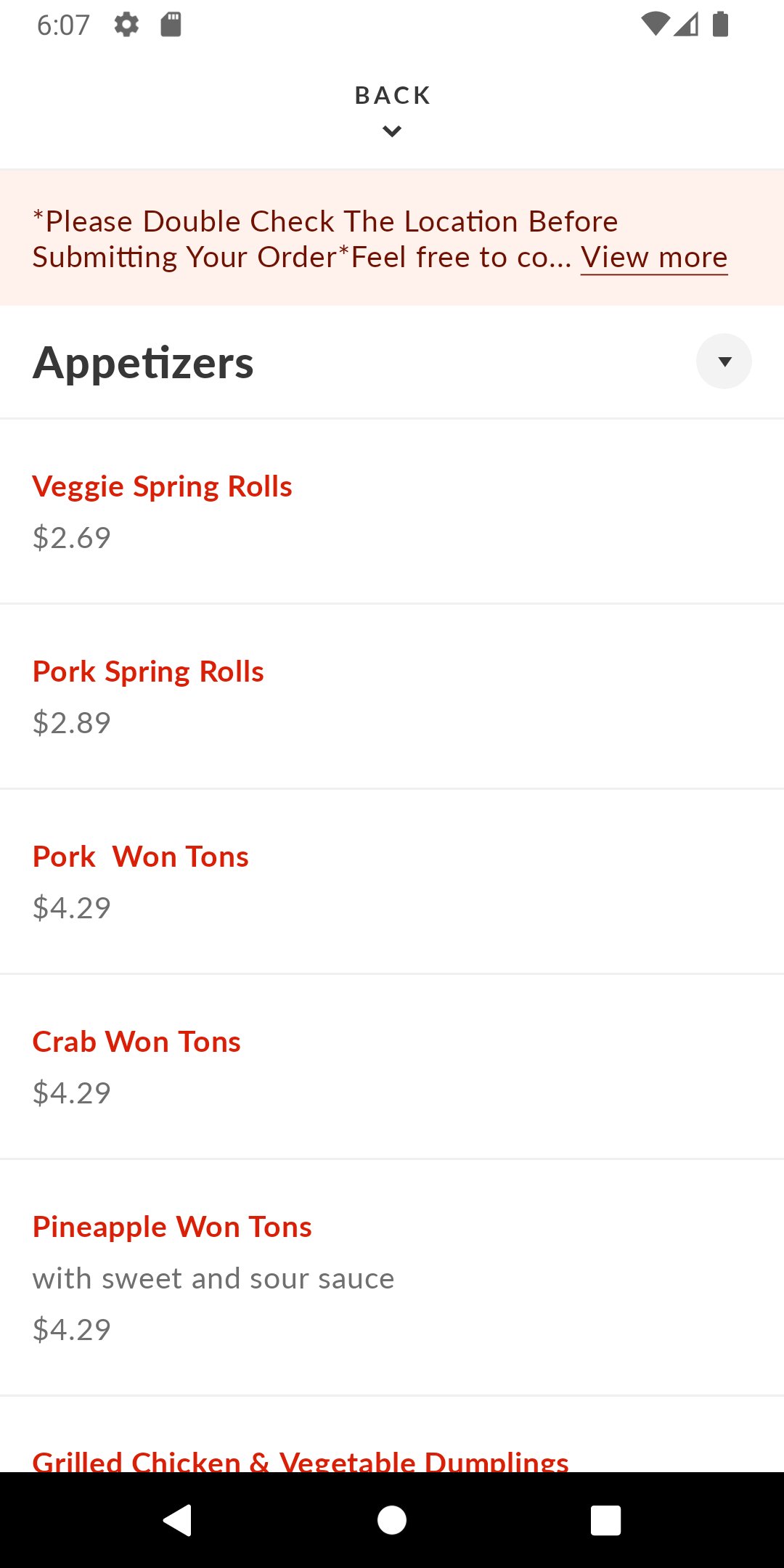Choose Veggie Spring Rolls item
Screen dimensions: 784x1568
[162, 486]
